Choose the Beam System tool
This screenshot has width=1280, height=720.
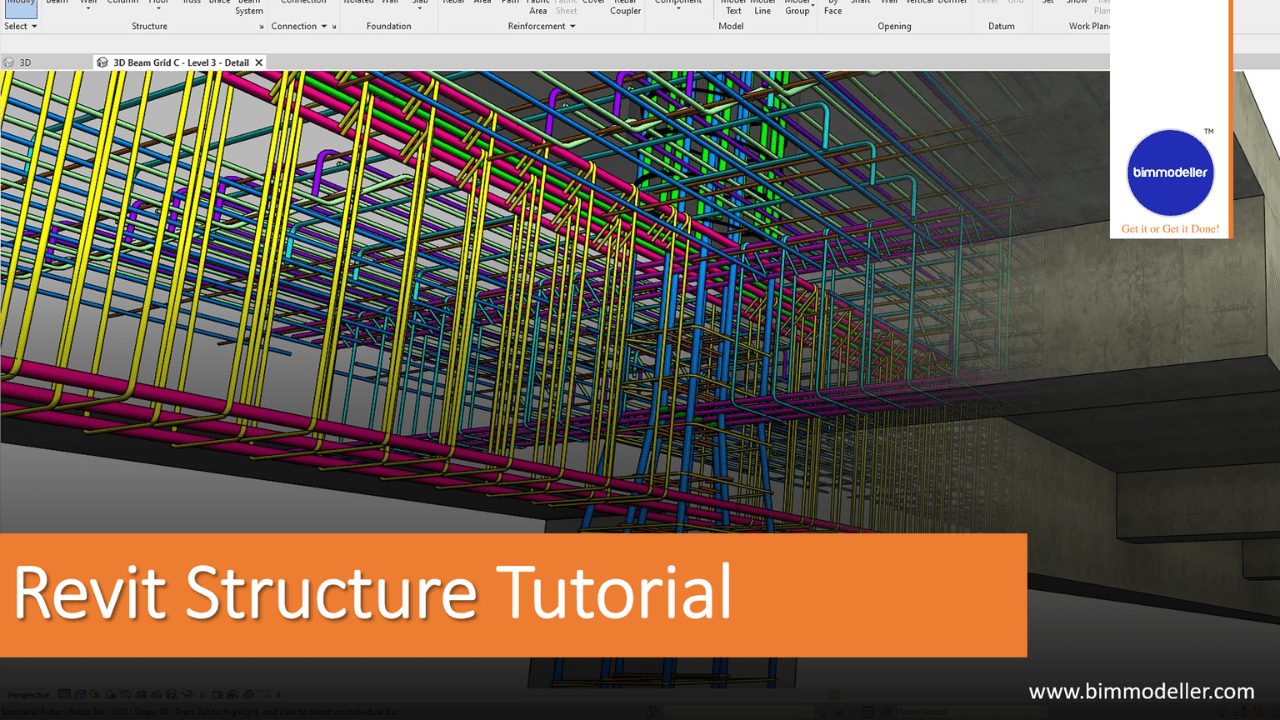(249, 7)
